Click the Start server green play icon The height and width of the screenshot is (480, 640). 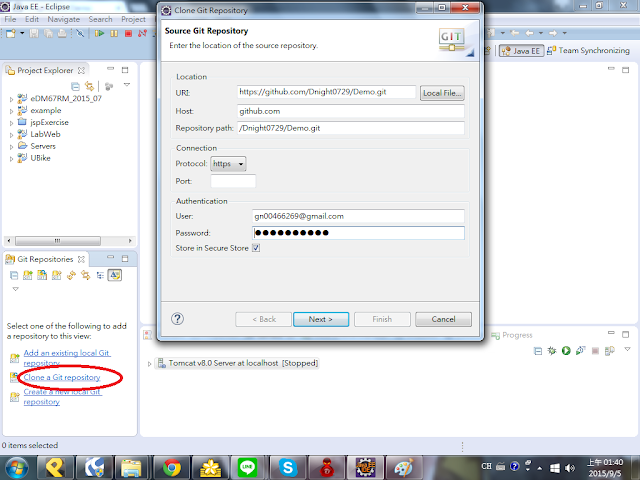[566, 351]
